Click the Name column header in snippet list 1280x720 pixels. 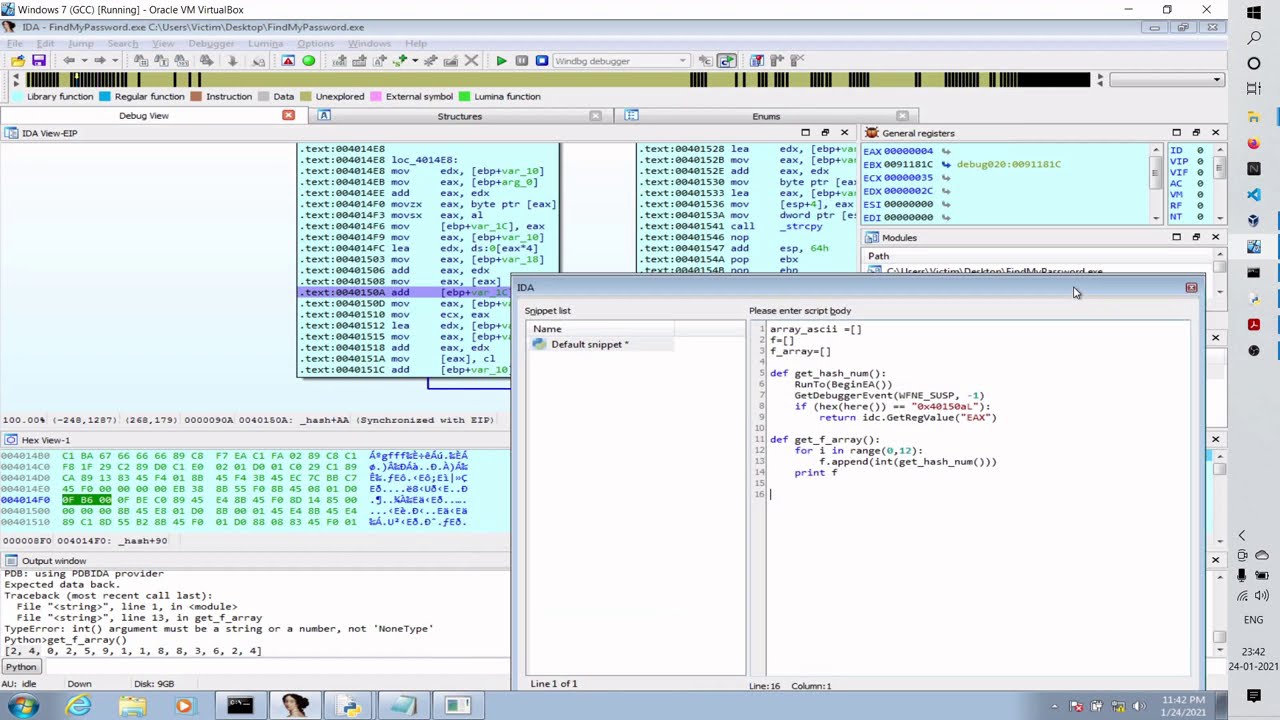[601, 329]
